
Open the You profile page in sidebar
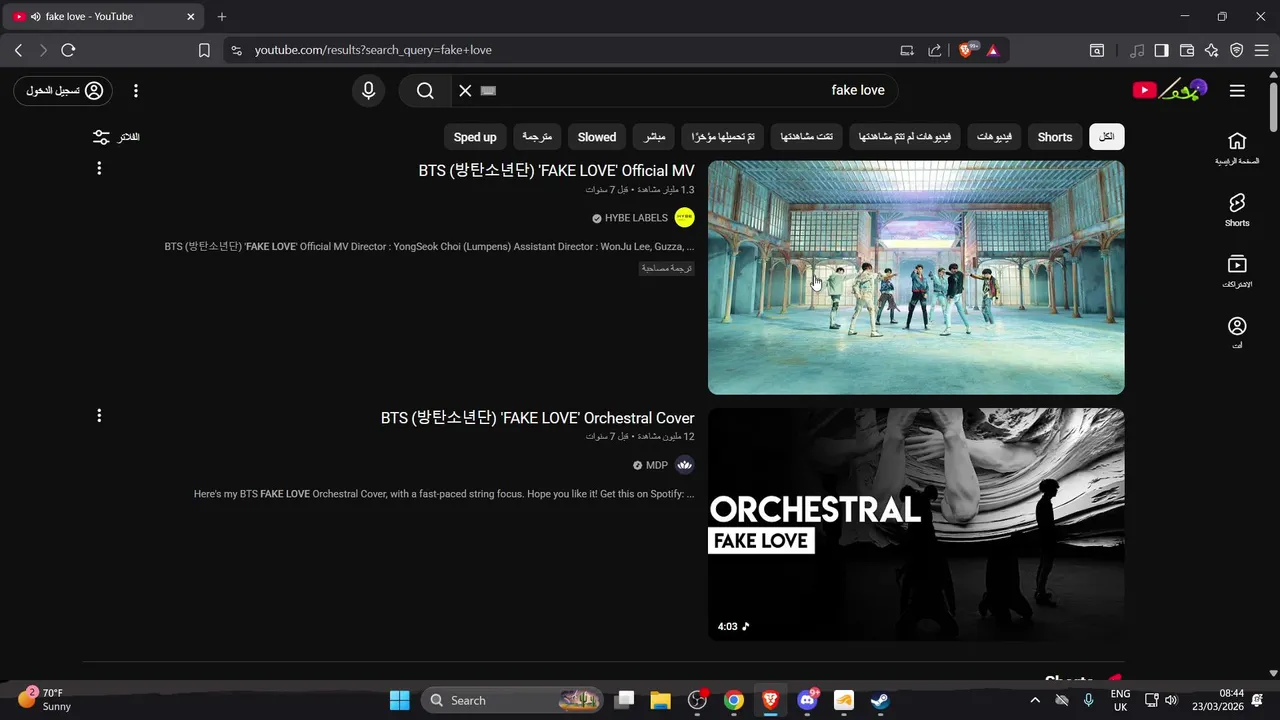pyautogui.click(x=1237, y=333)
